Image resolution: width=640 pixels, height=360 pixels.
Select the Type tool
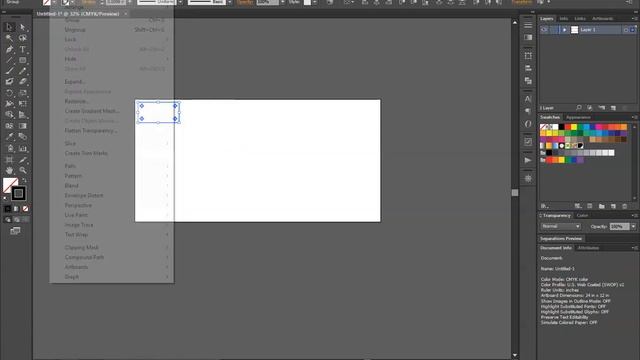point(22,49)
